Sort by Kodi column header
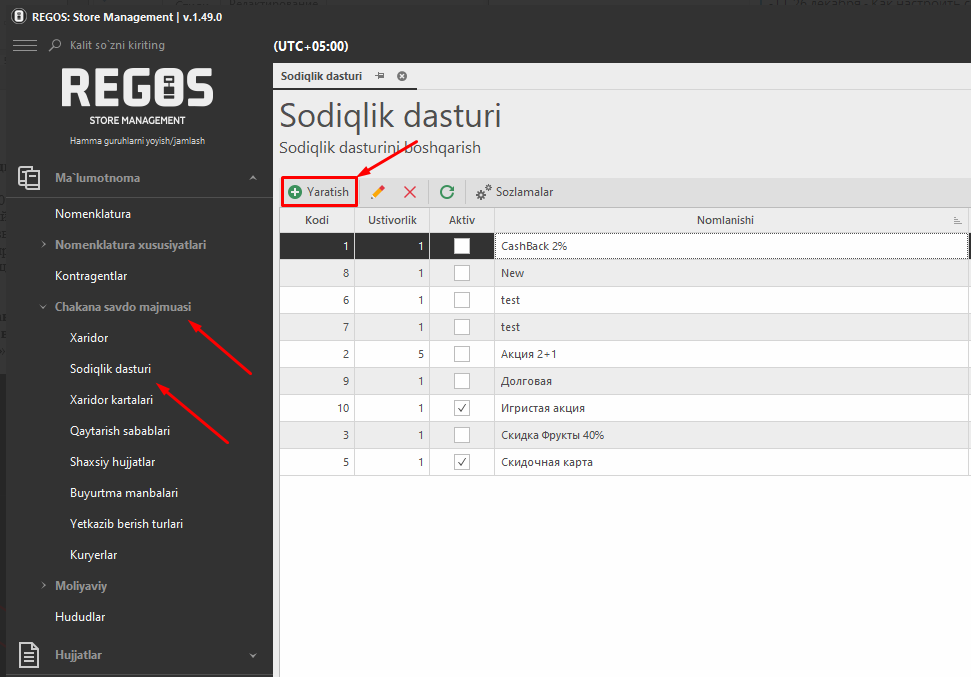971x677 pixels. 317,220
